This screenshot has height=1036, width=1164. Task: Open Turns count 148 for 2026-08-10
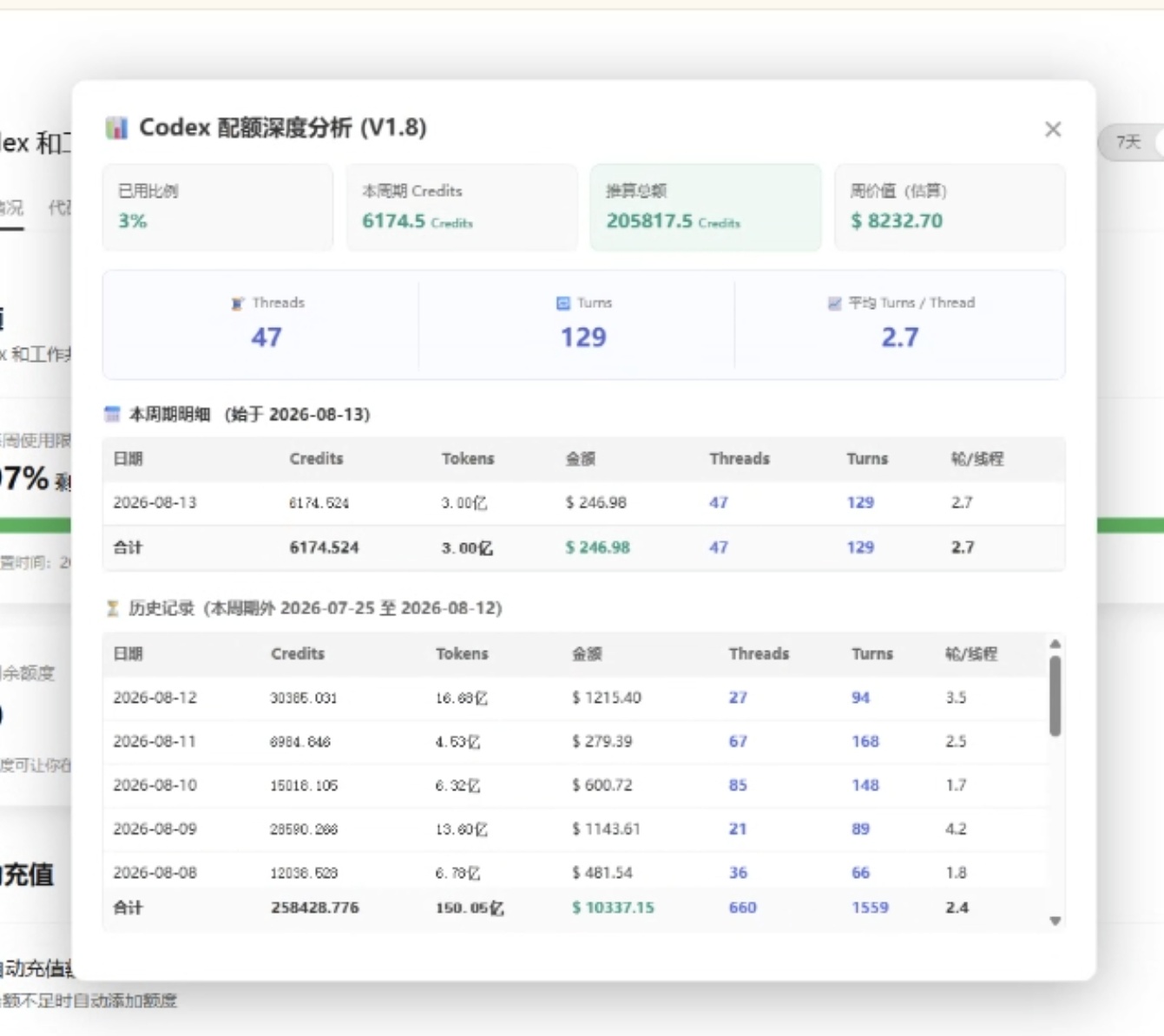pos(865,785)
